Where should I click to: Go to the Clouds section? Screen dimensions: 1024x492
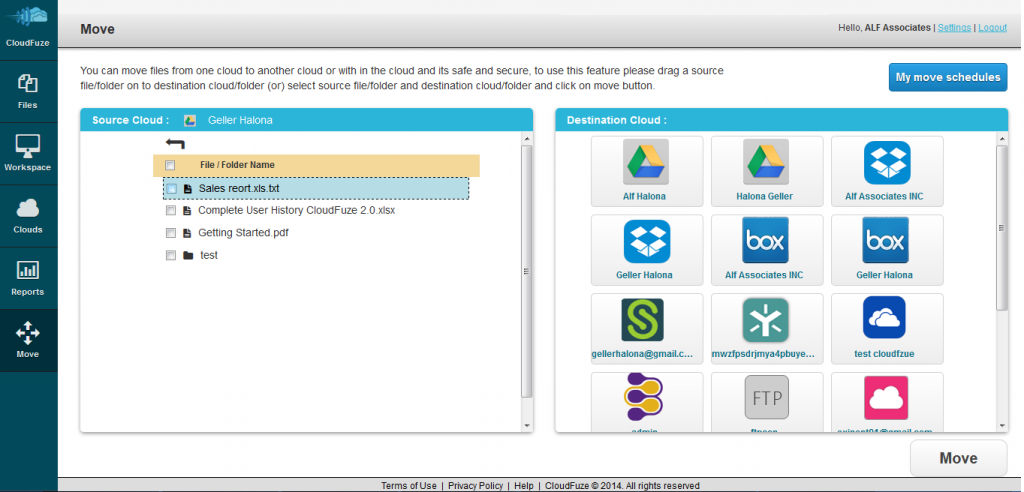point(27,216)
